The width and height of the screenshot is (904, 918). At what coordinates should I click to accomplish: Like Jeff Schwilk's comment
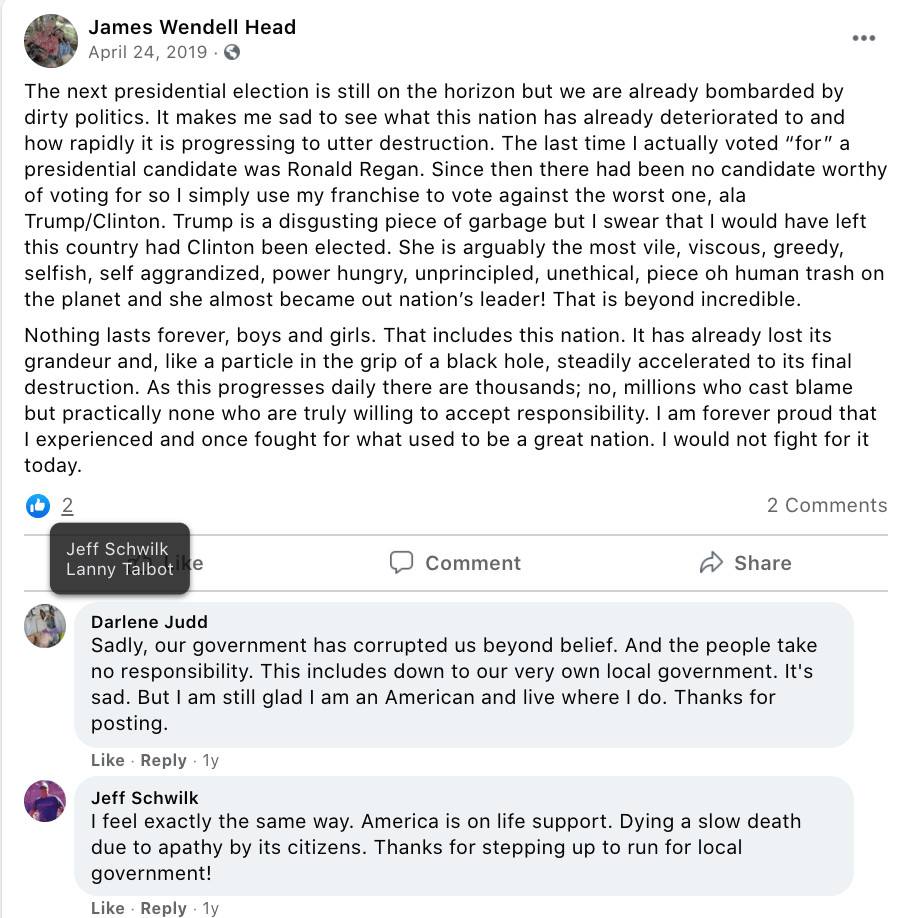click(107, 908)
